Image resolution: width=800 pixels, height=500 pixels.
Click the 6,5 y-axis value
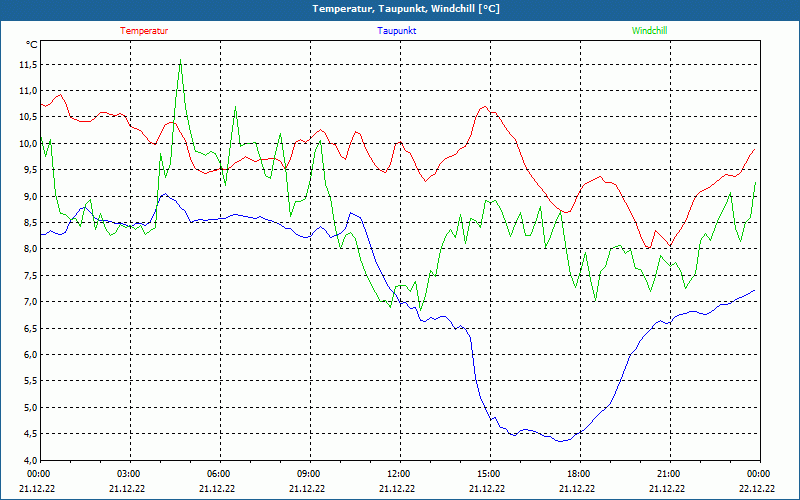click(30, 328)
